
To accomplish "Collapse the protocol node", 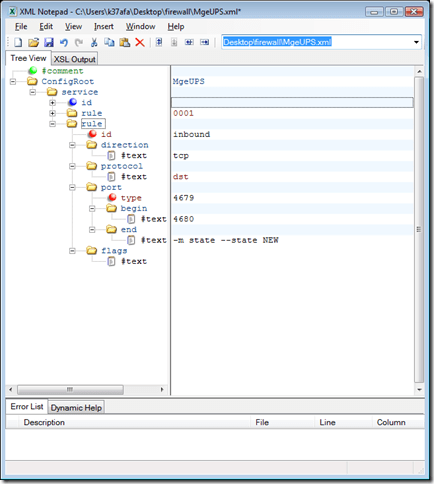I will pyautogui.click(x=72, y=166).
